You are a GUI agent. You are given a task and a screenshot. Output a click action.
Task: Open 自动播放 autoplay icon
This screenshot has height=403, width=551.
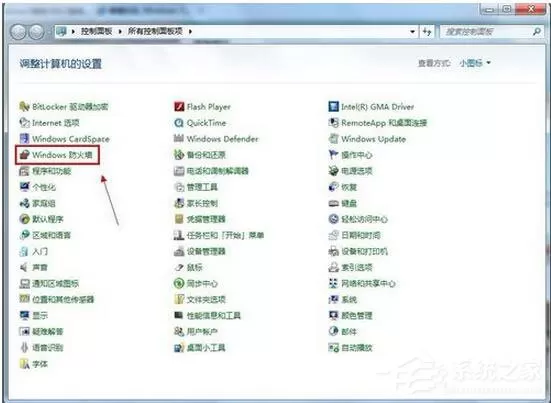coord(333,348)
